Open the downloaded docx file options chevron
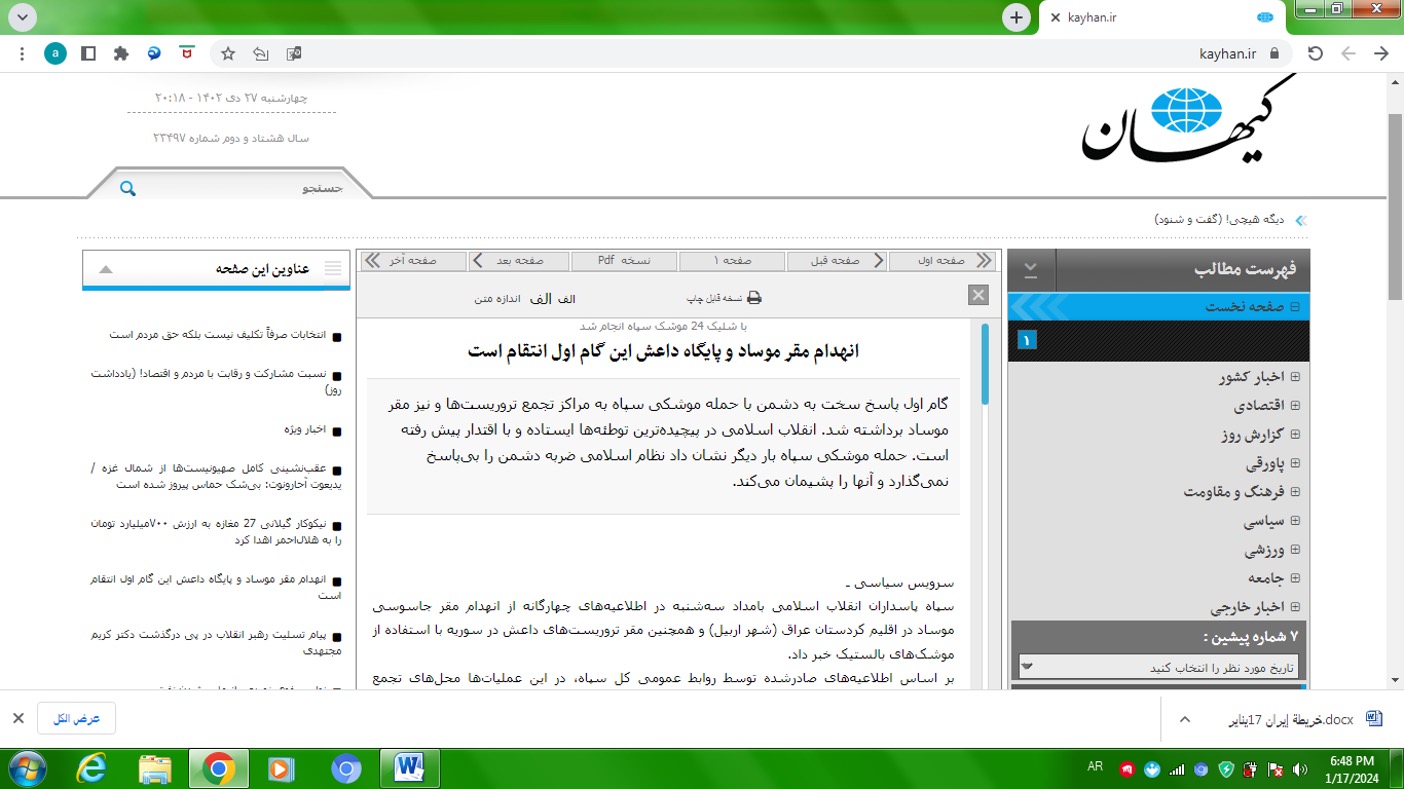This screenshot has width=1404, height=789. (x=1185, y=719)
